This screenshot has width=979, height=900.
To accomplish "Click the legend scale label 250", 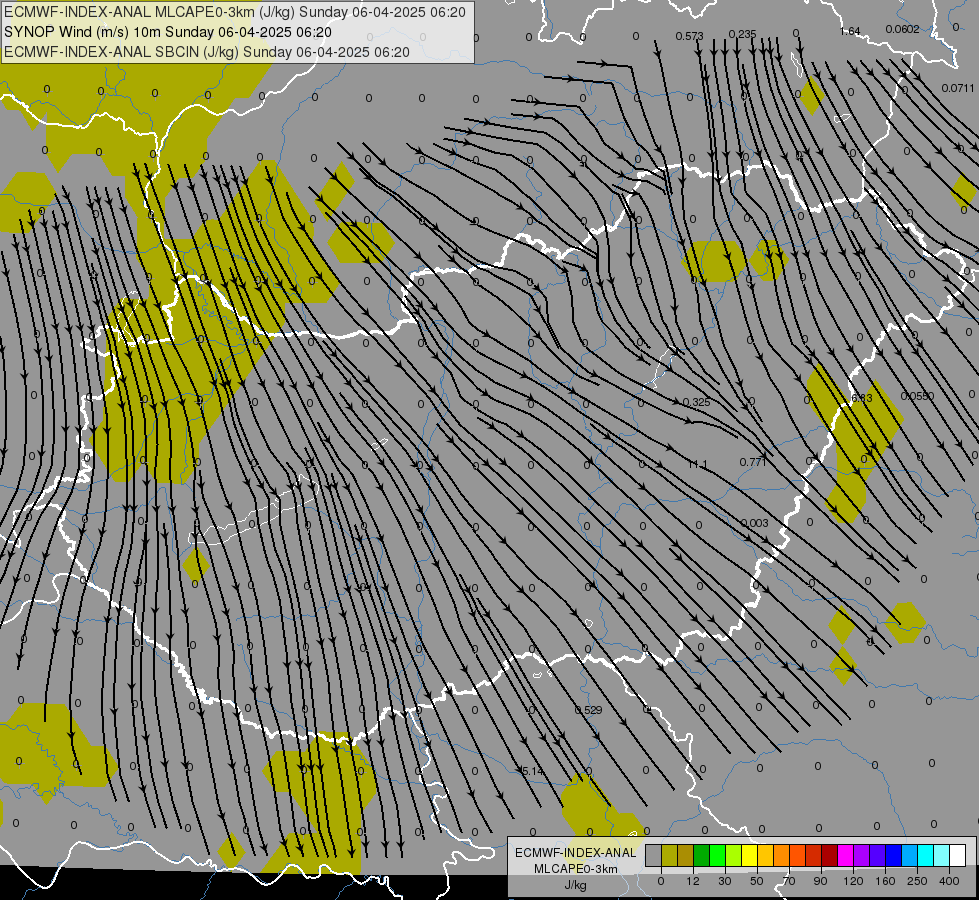I will [918, 881].
